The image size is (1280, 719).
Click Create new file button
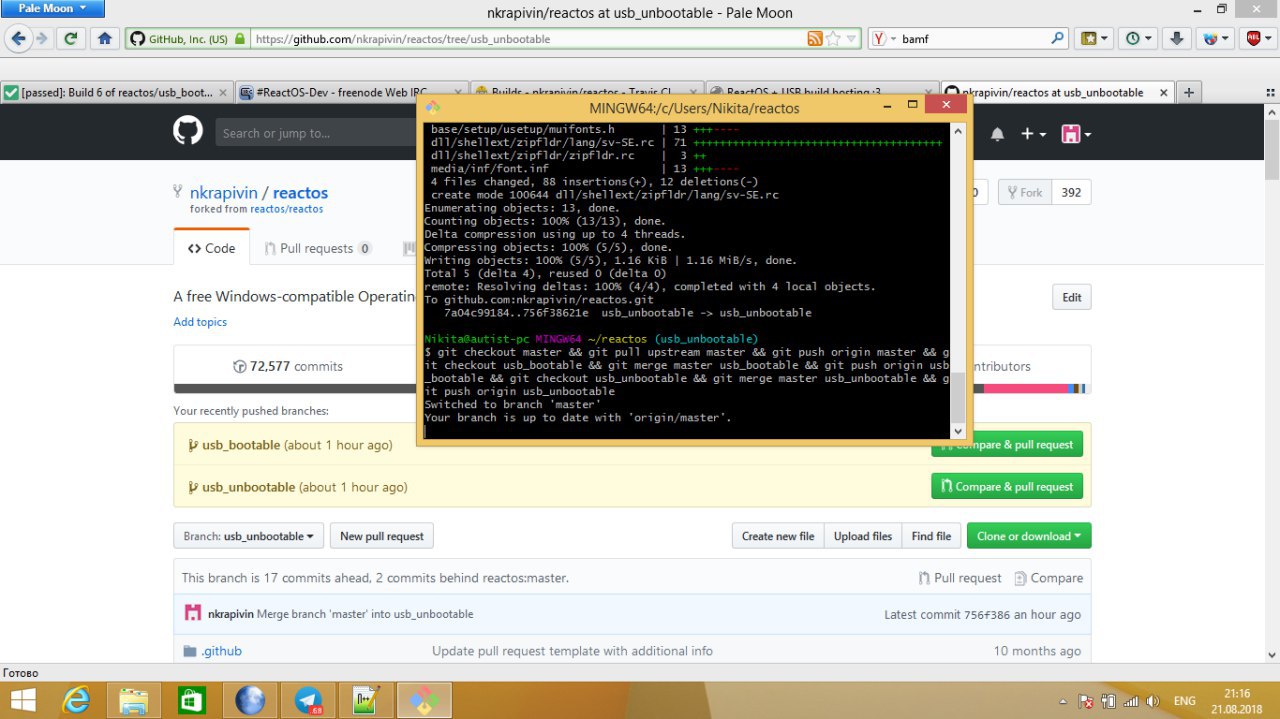click(778, 536)
